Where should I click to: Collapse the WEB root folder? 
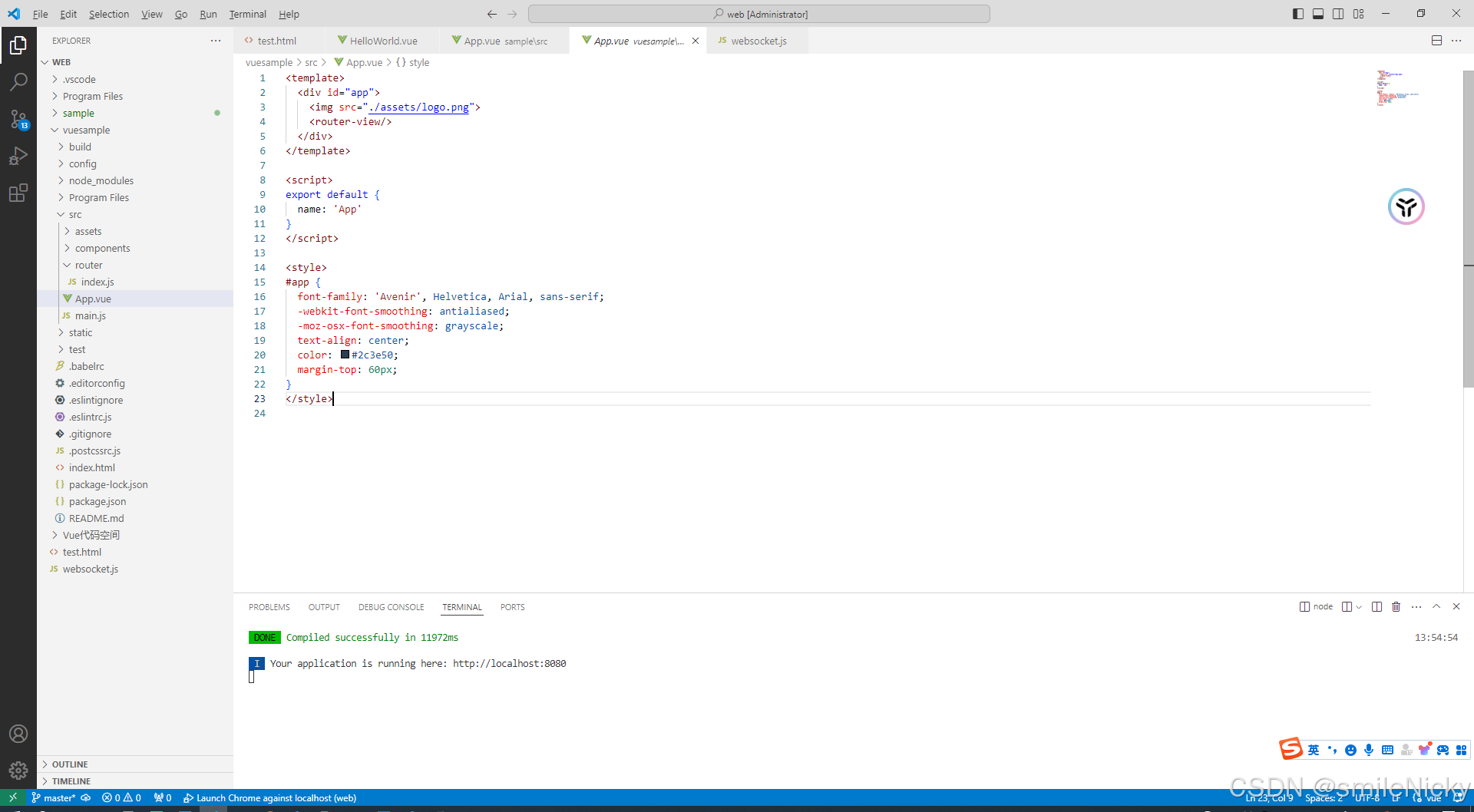click(x=135, y=62)
